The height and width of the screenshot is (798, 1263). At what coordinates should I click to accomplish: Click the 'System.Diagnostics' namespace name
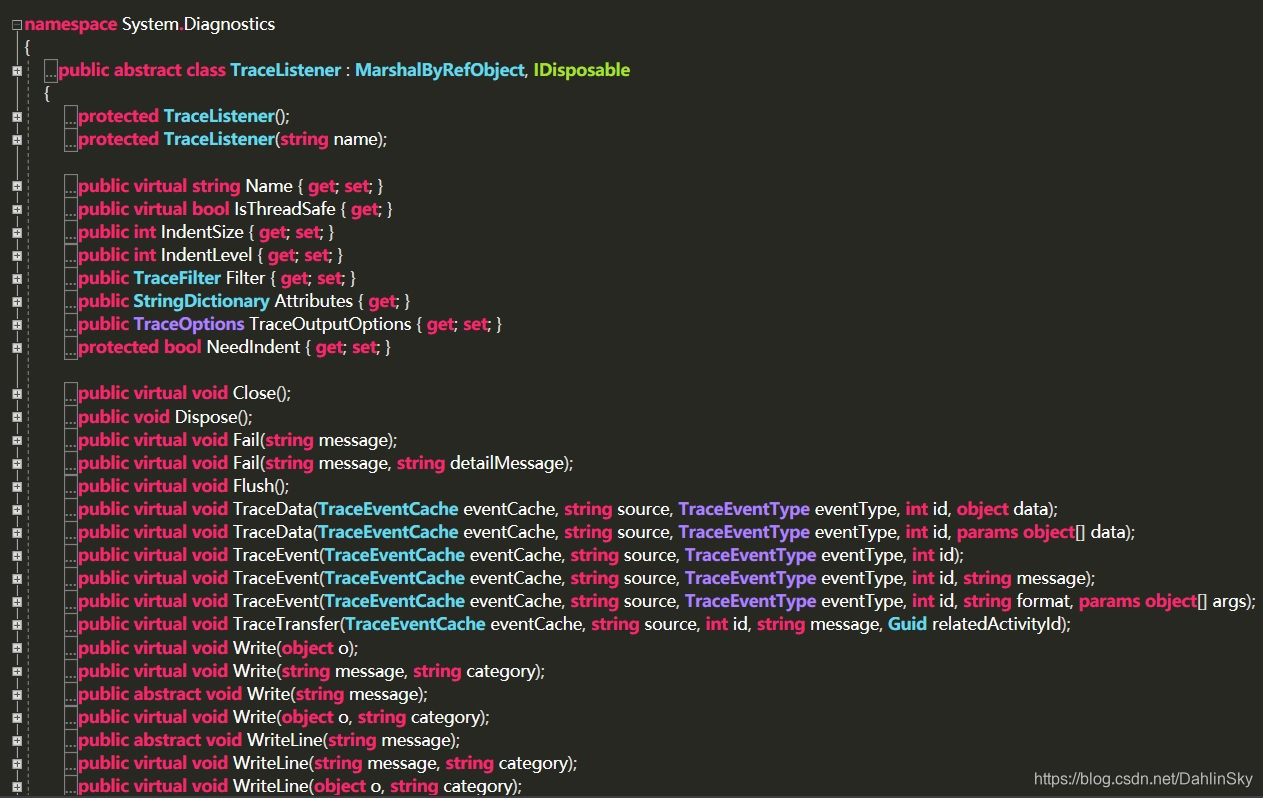click(198, 24)
